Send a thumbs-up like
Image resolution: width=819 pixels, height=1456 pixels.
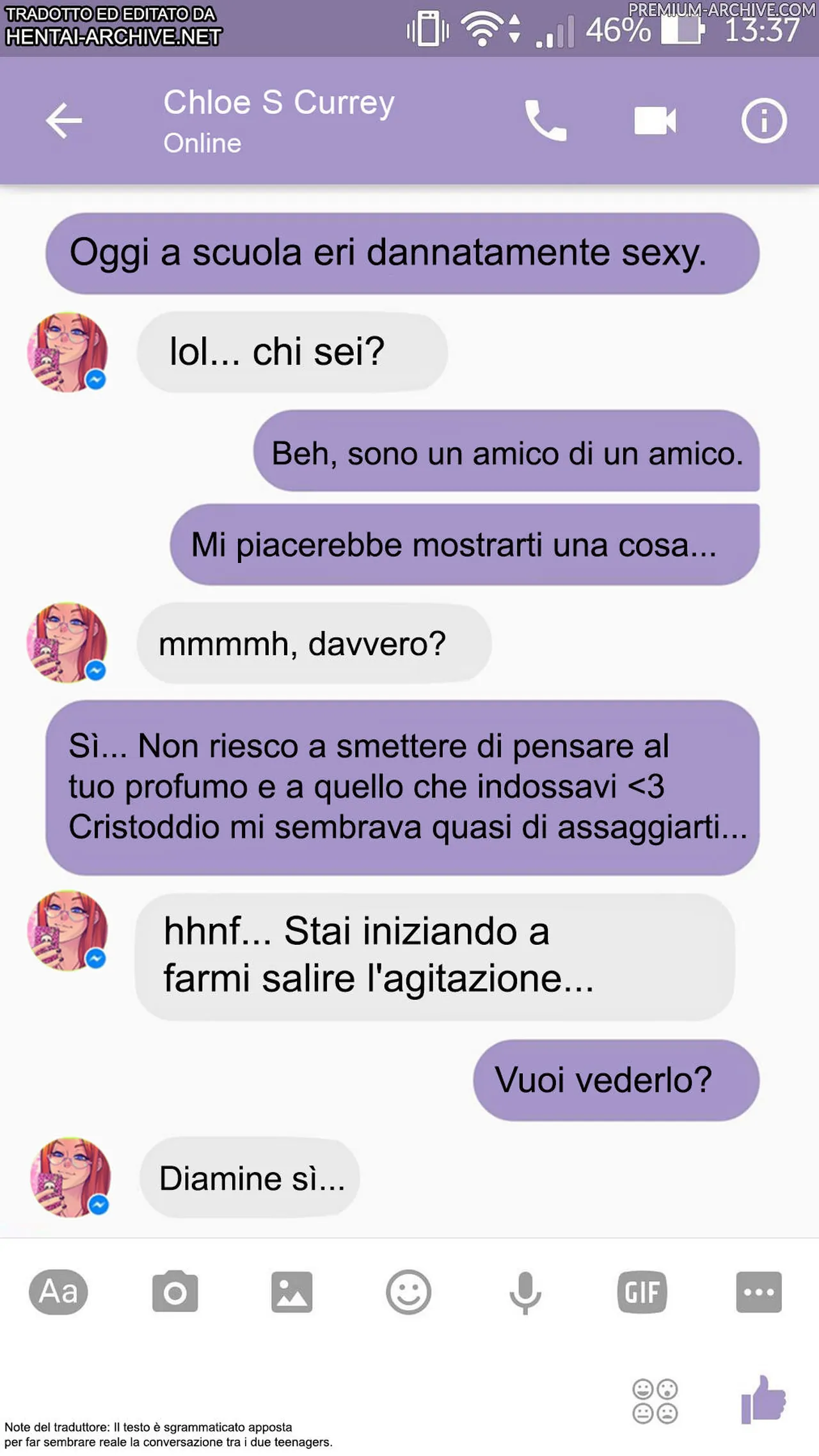(x=763, y=1398)
